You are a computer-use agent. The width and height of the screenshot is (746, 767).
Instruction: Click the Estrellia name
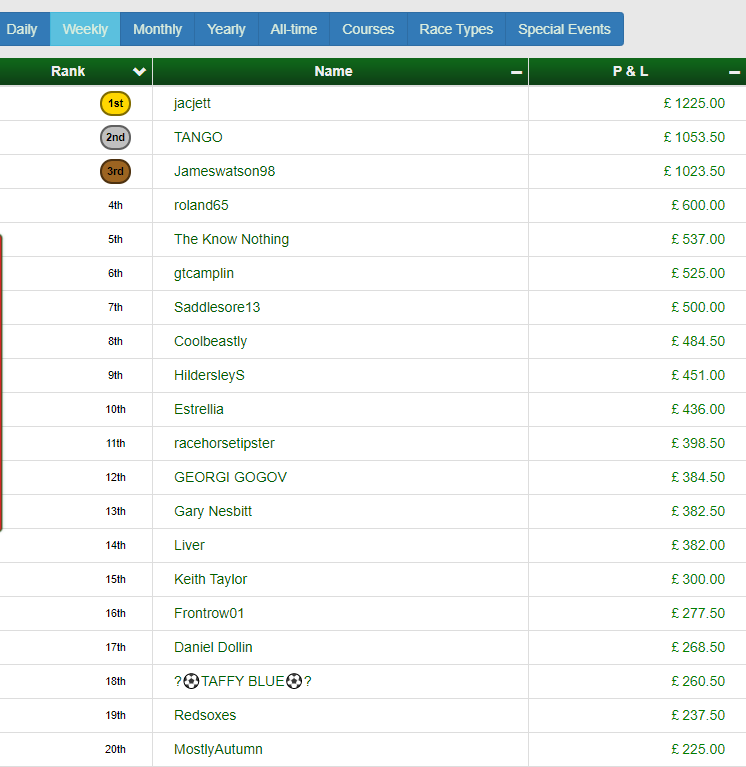199,409
